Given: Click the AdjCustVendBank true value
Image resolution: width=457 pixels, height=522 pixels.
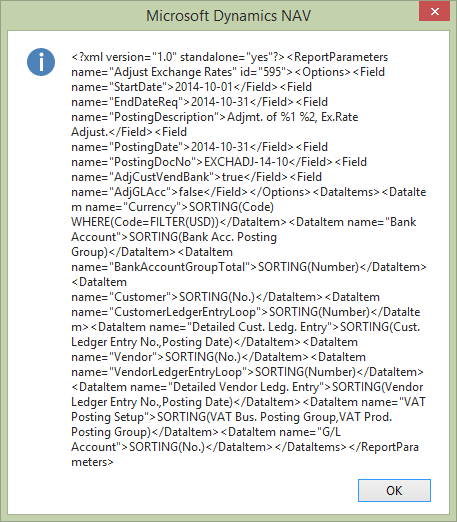Looking at the screenshot, I should (232, 177).
